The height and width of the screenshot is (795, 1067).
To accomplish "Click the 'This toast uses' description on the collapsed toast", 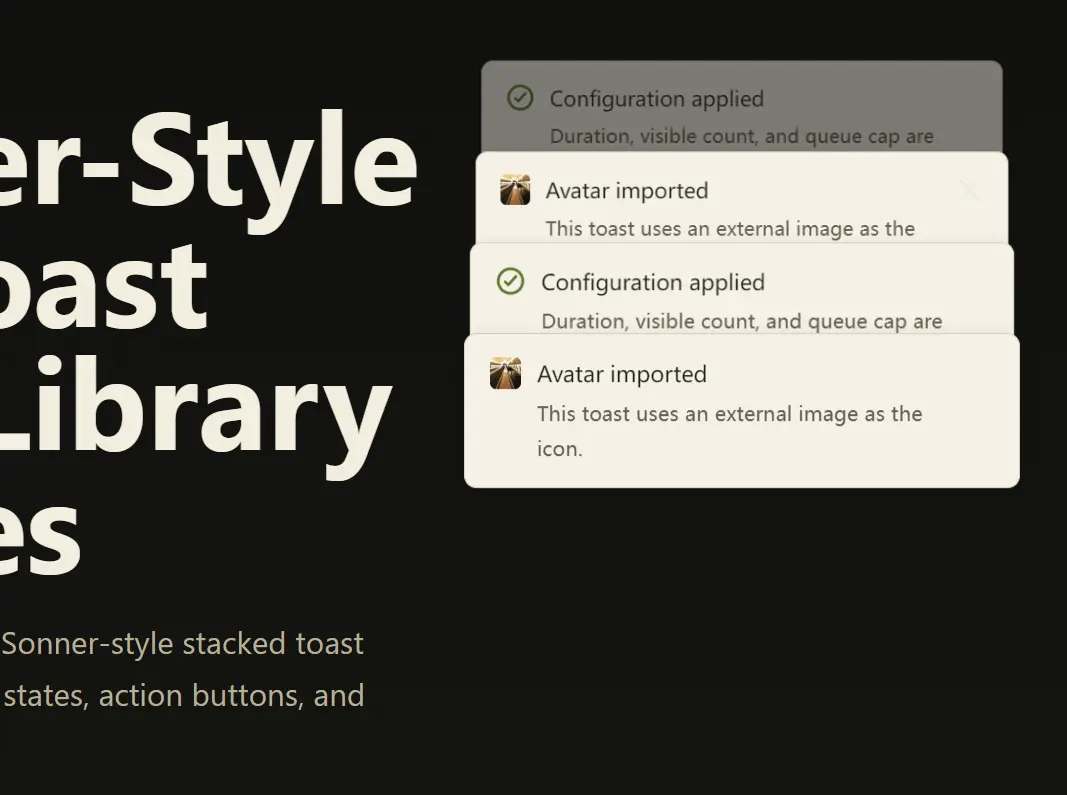I will 730,229.
